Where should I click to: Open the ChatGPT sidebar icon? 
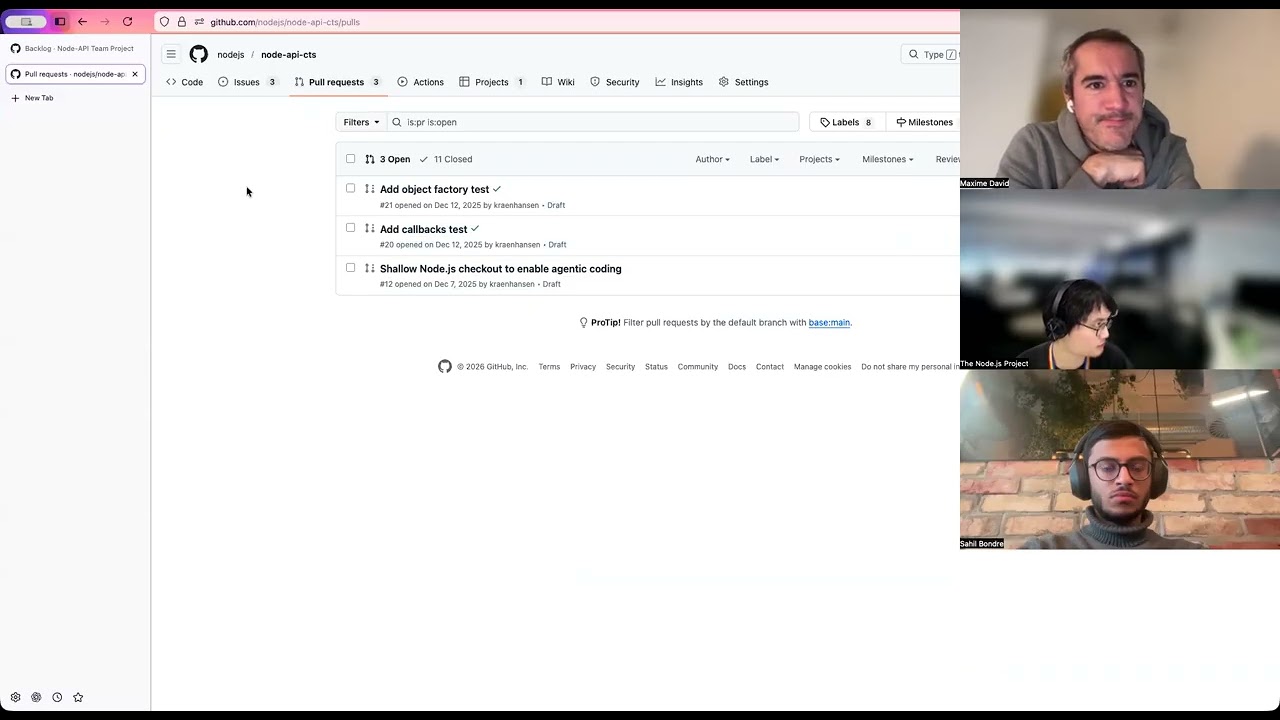tap(36, 697)
